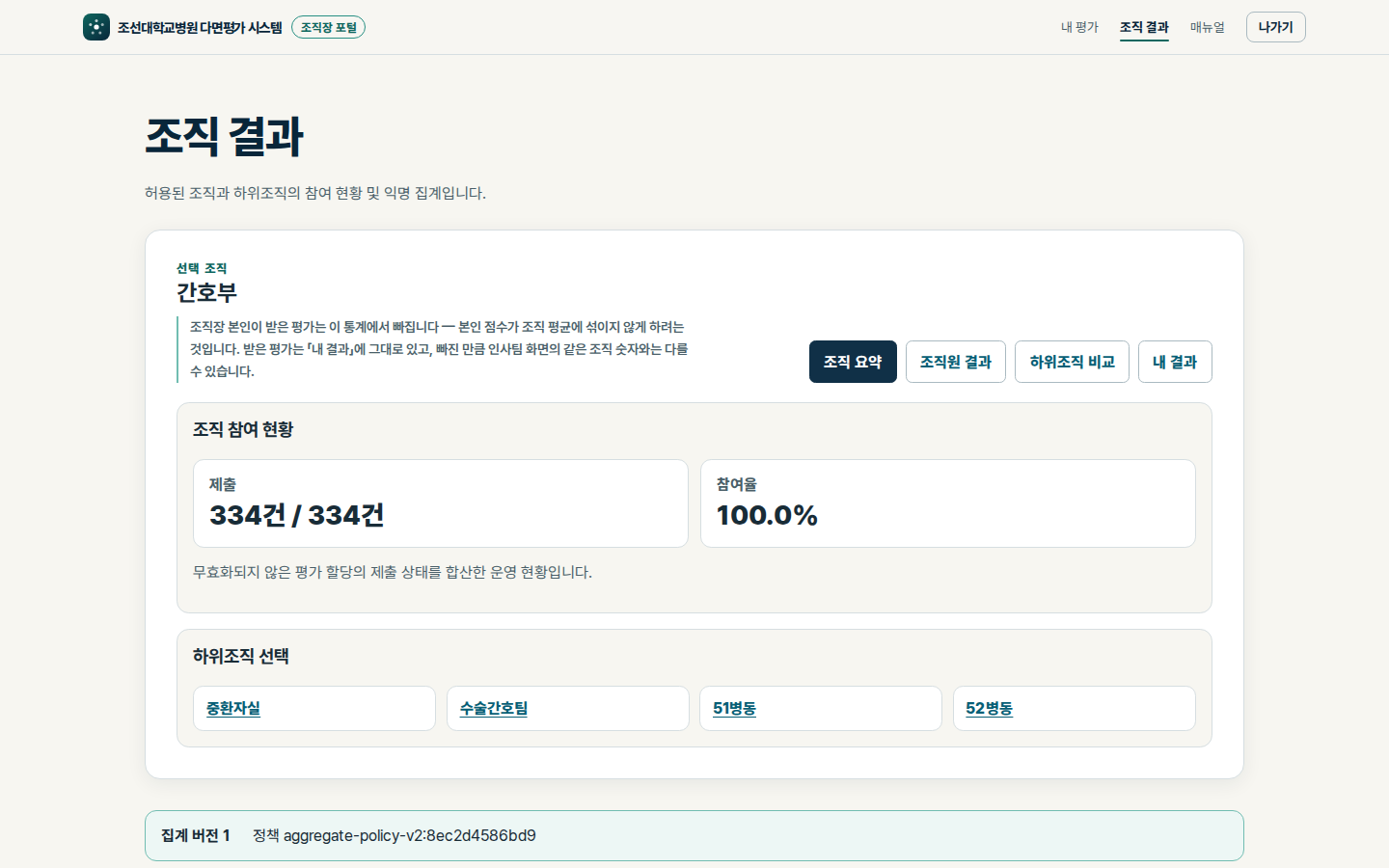Open the 내 결과 tab
The image size is (1389, 868).
tap(1175, 362)
